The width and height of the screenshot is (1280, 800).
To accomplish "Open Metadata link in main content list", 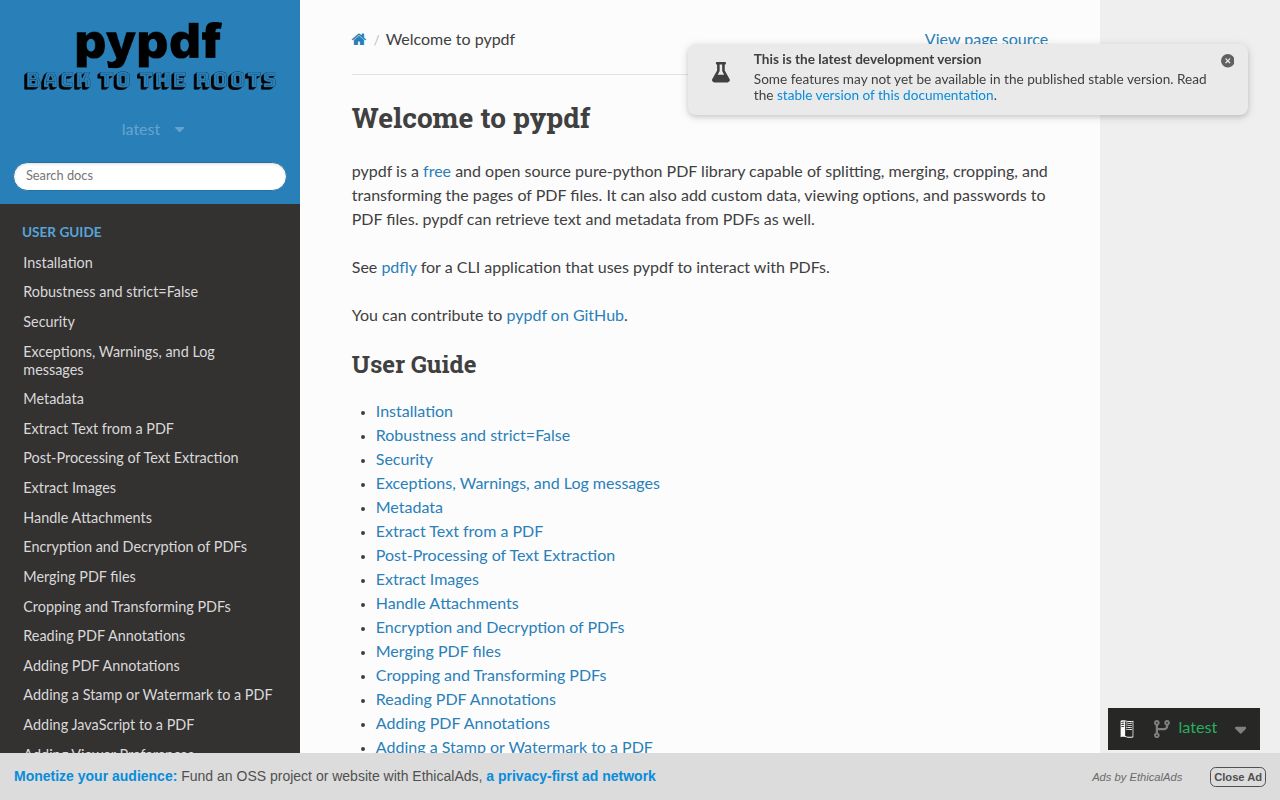I will [409, 508].
